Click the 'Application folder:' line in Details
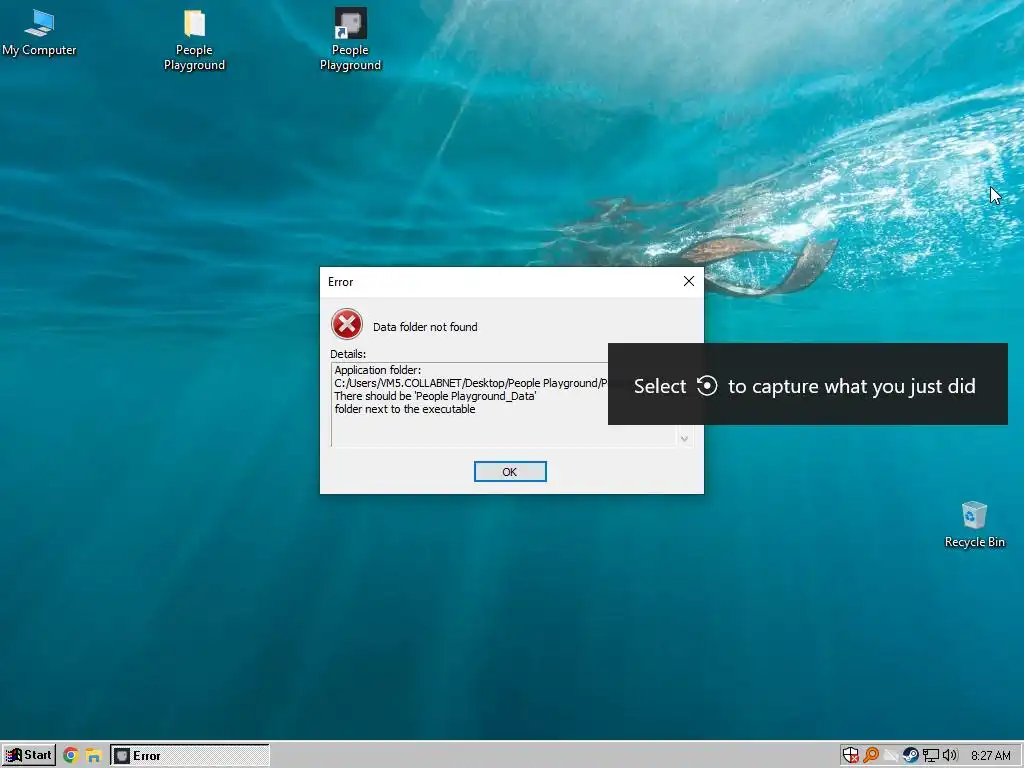 (377, 370)
